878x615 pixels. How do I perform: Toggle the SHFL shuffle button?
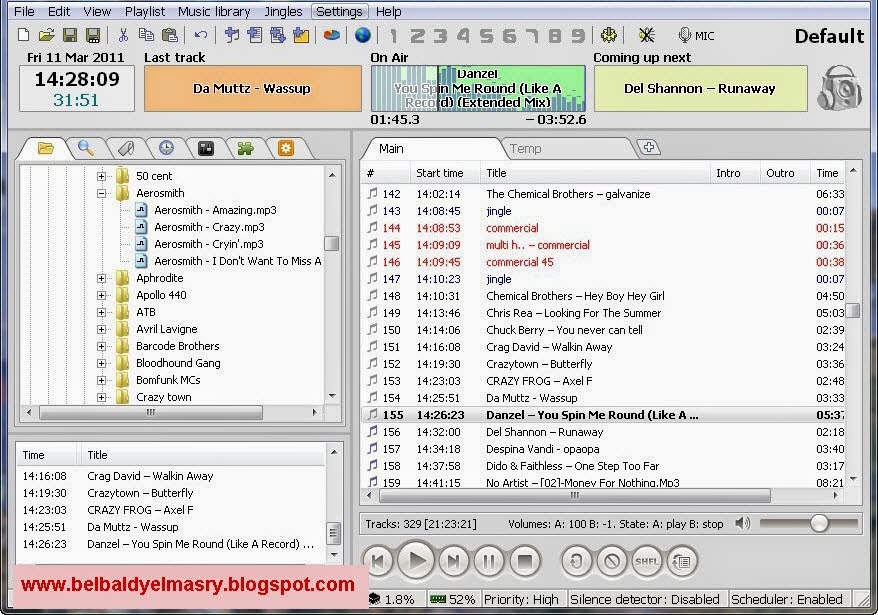click(647, 561)
